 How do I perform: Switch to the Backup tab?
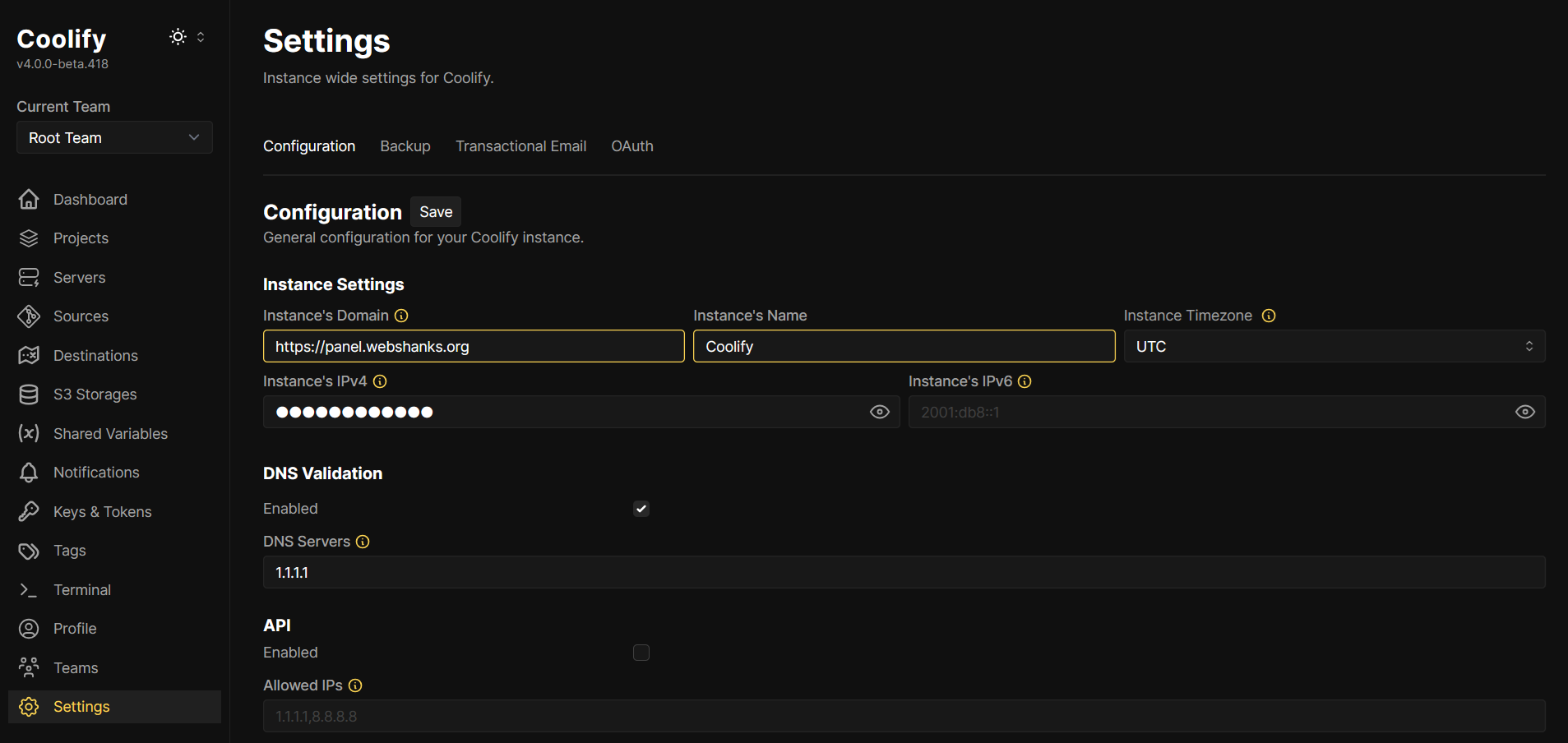tap(405, 146)
